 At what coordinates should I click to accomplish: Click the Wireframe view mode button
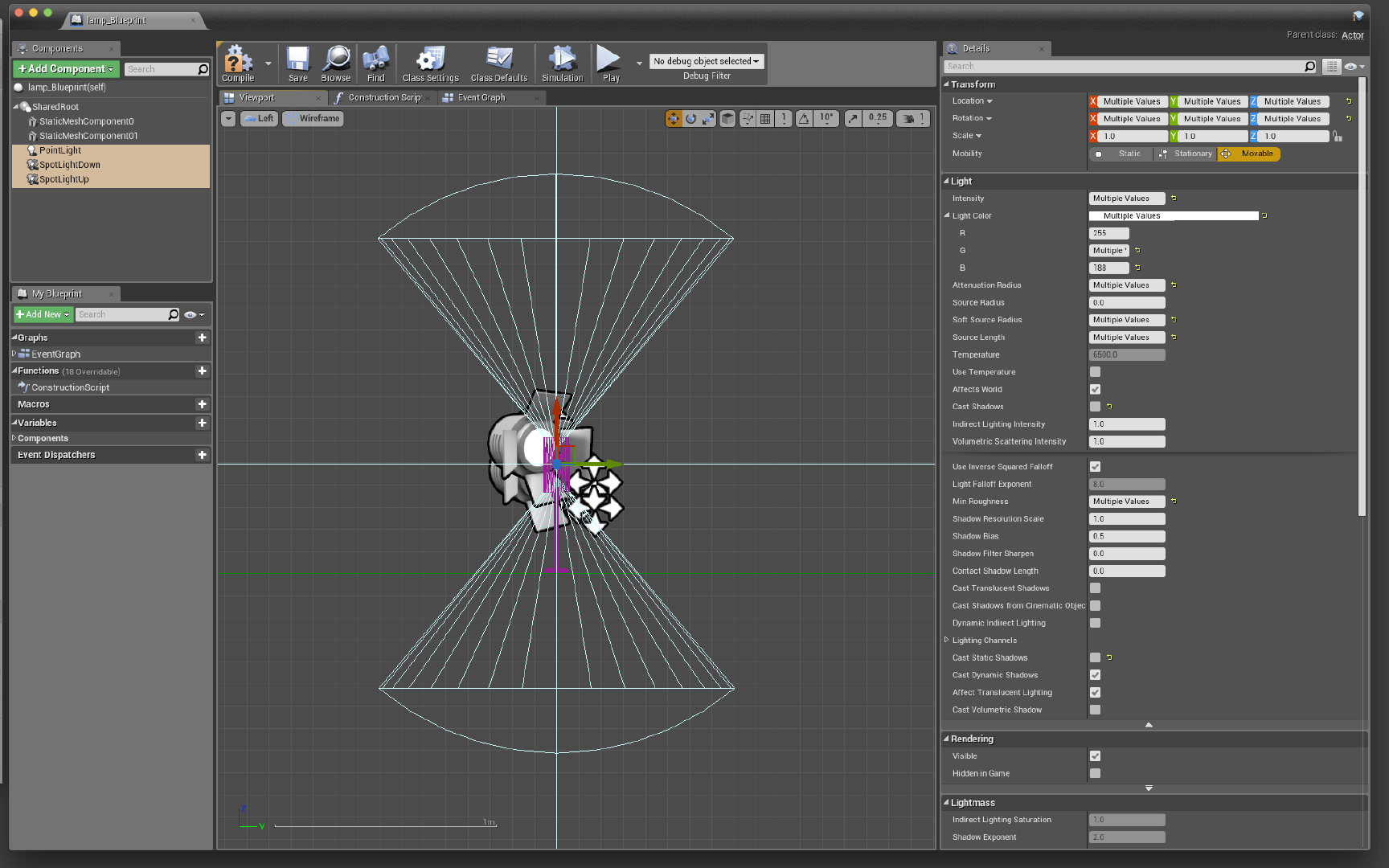click(313, 119)
